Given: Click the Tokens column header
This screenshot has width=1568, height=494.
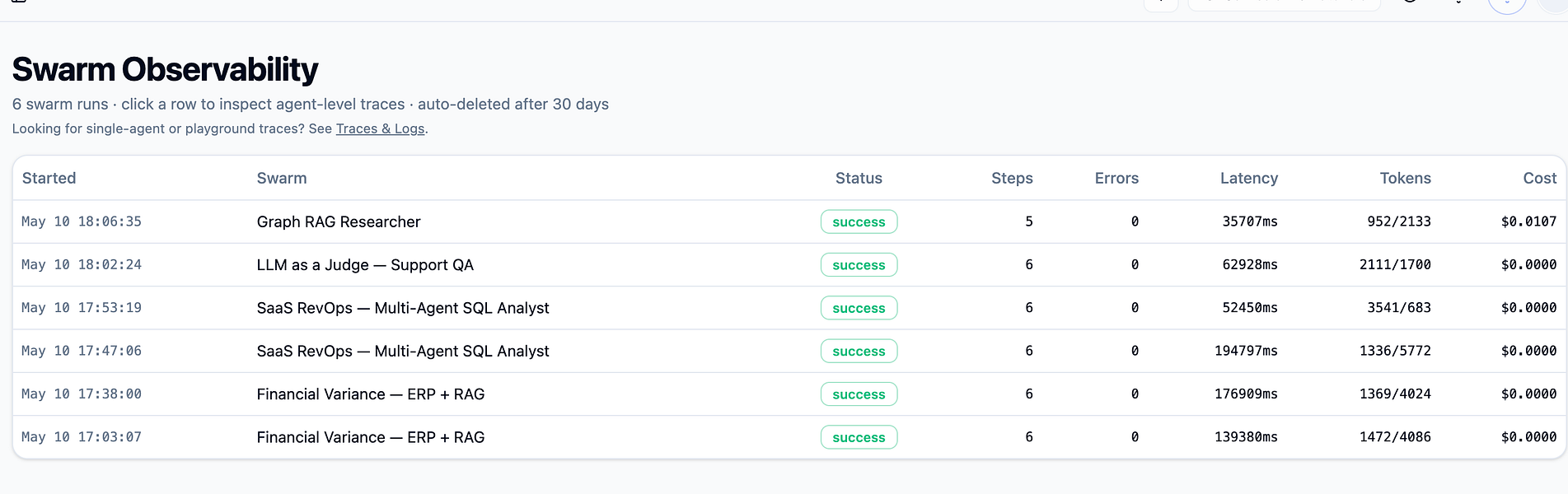Looking at the screenshot, I should pyautogui.click(x=1405, y=178).
